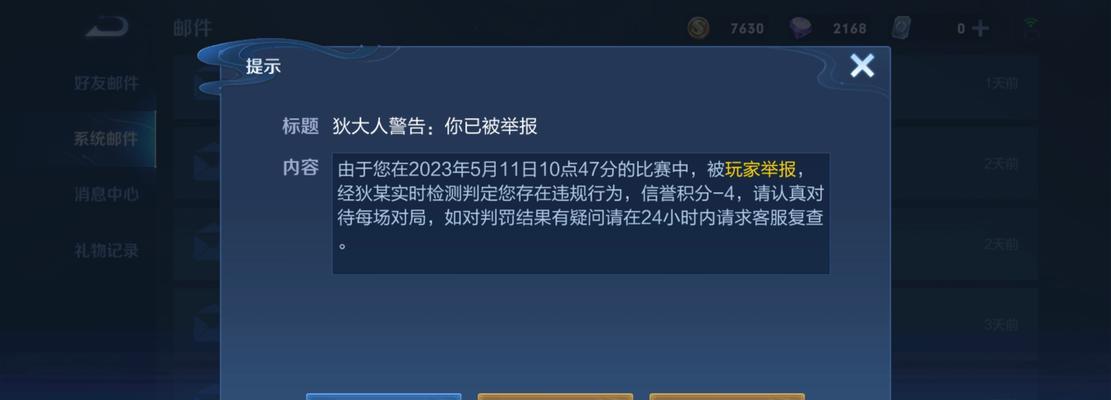Open the mail received 3天前

pyautogui.click(x=964, y=325)
